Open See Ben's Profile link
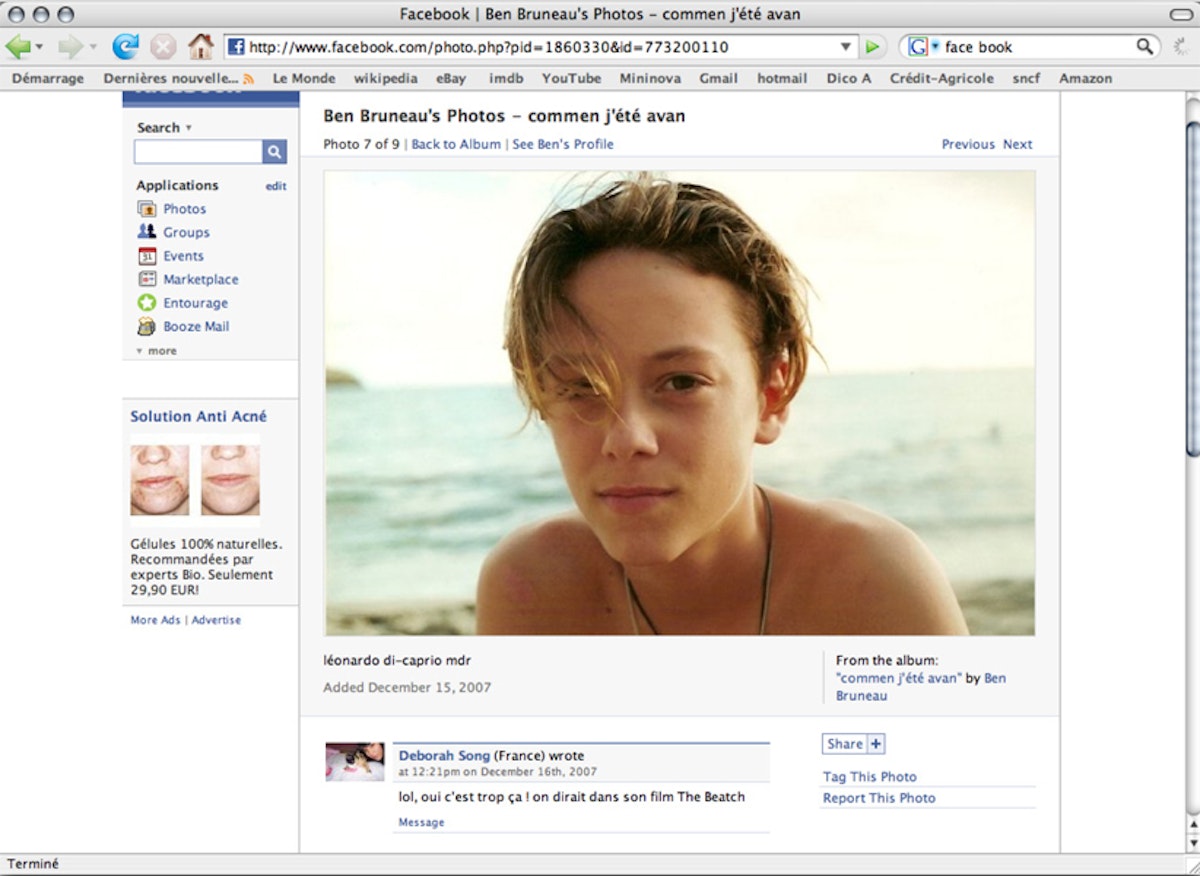The image size is (1200, 876). [x=563, y=144]
